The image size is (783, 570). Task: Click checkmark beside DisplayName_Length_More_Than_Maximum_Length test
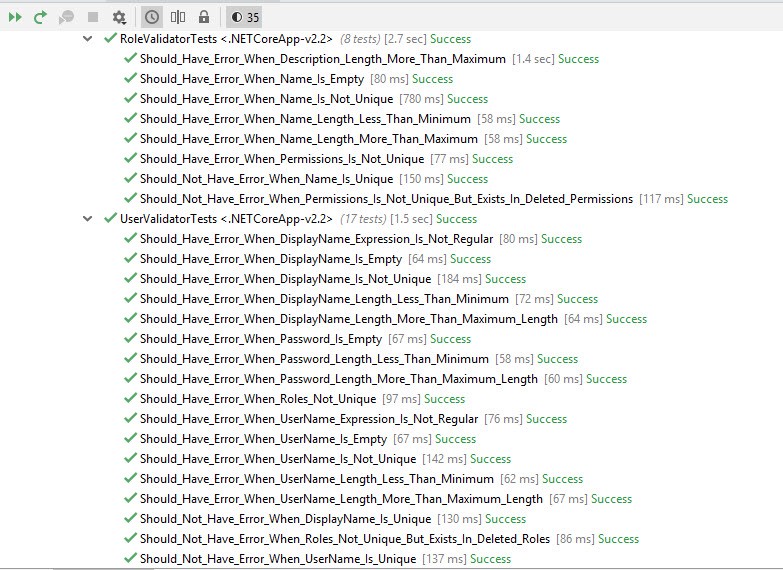(x=130, y=318)
